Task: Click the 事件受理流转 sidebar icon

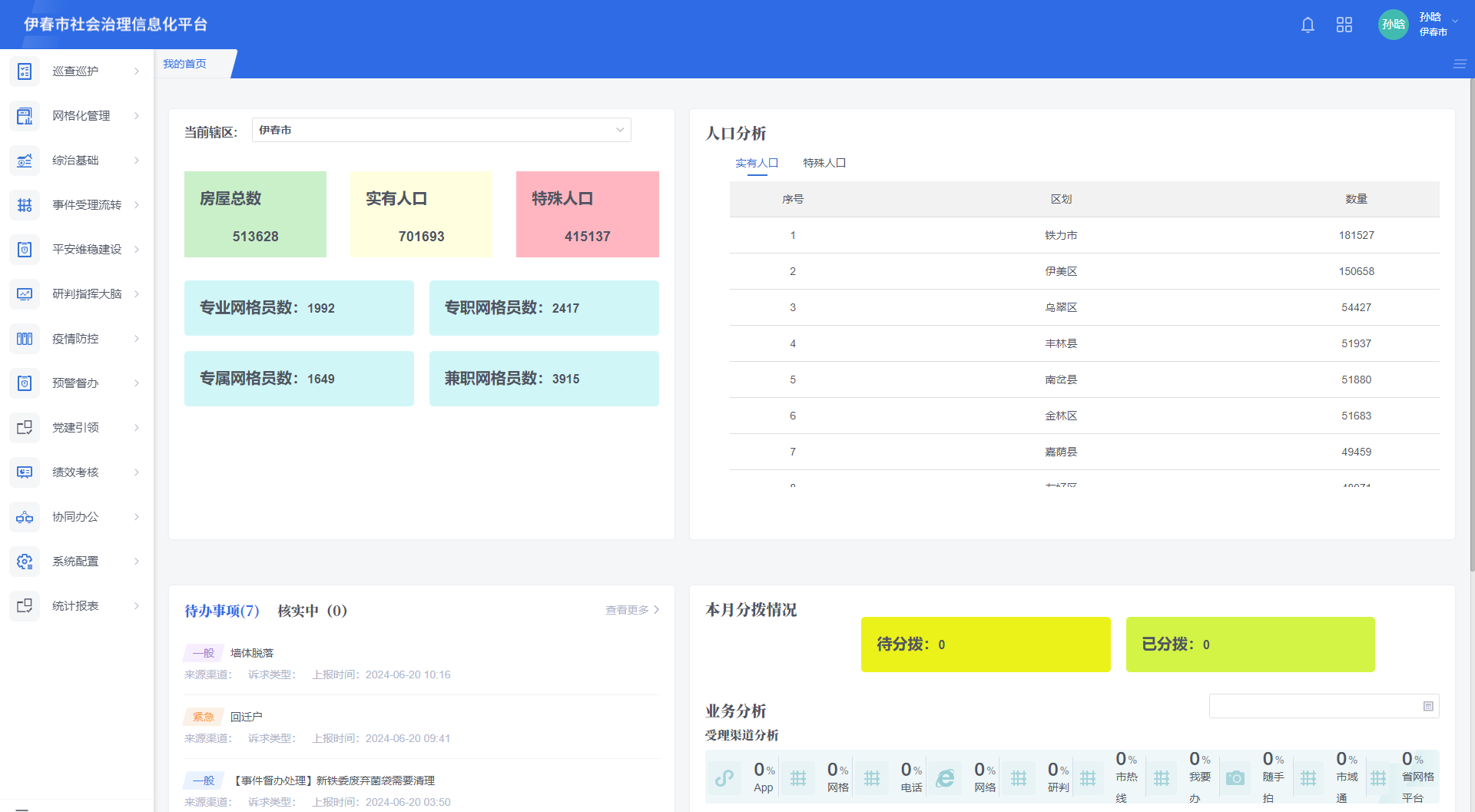Action: click(25, 205)
